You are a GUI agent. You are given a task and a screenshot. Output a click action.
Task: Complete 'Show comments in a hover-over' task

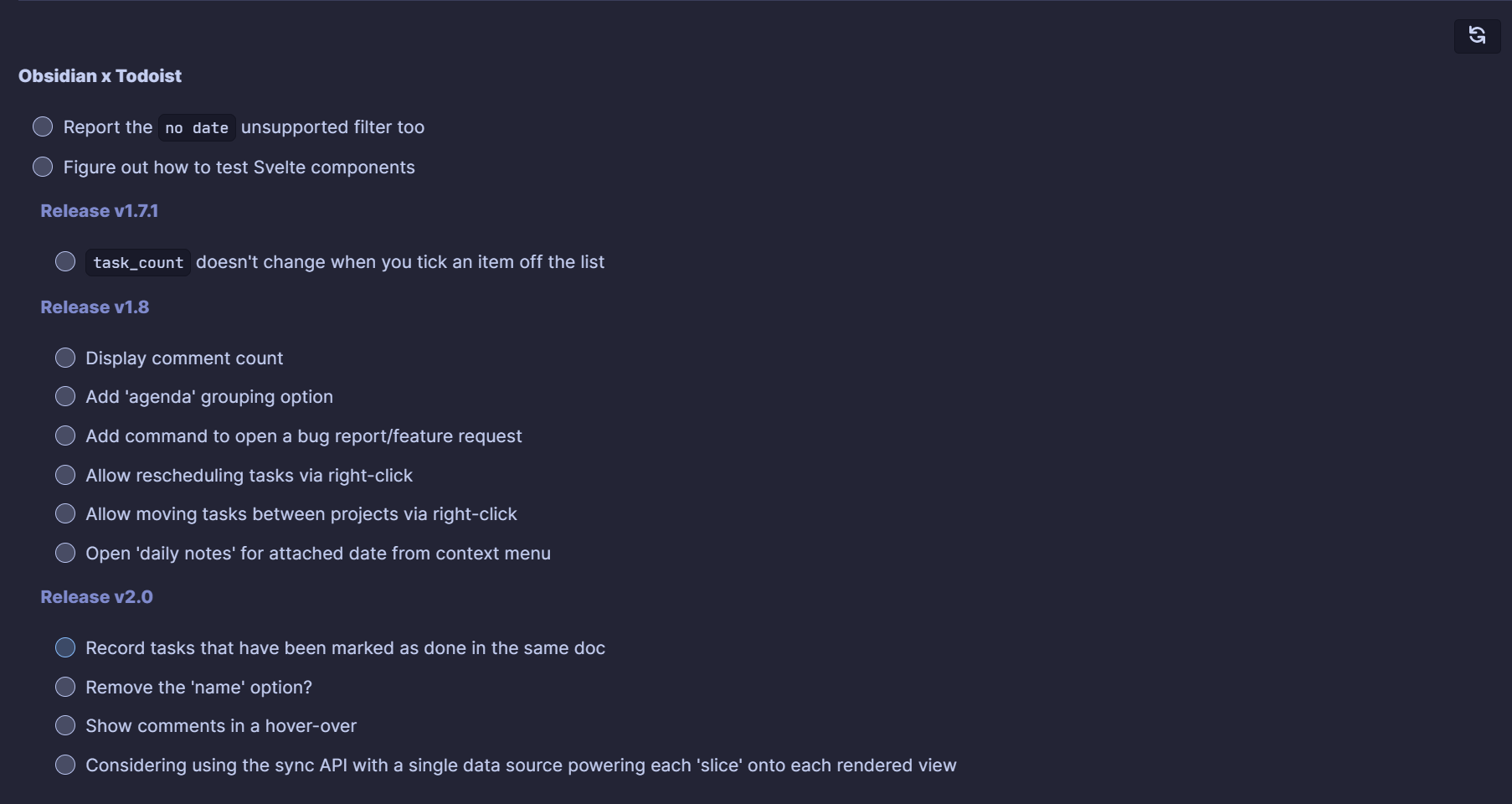tap(65, 725)
